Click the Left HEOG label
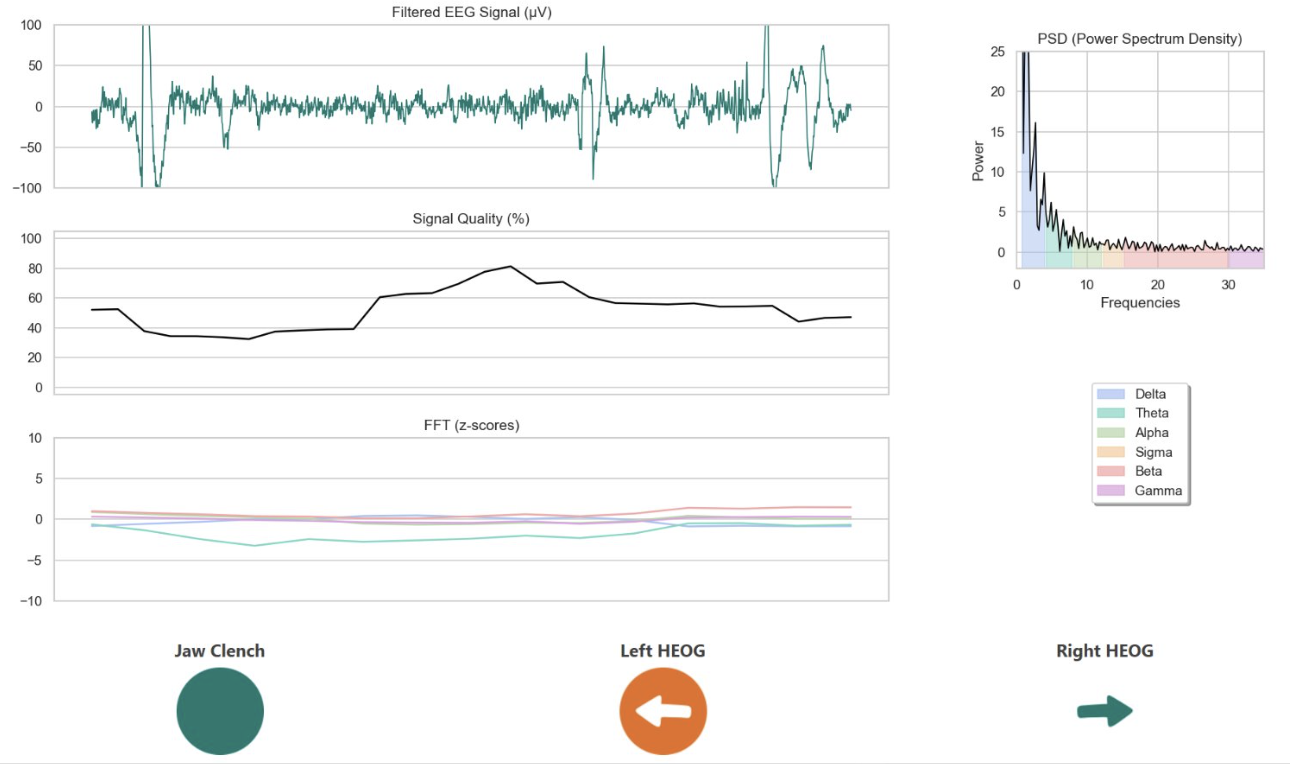The width and height of the screenshot is (1290, 764). click(663, 651)
